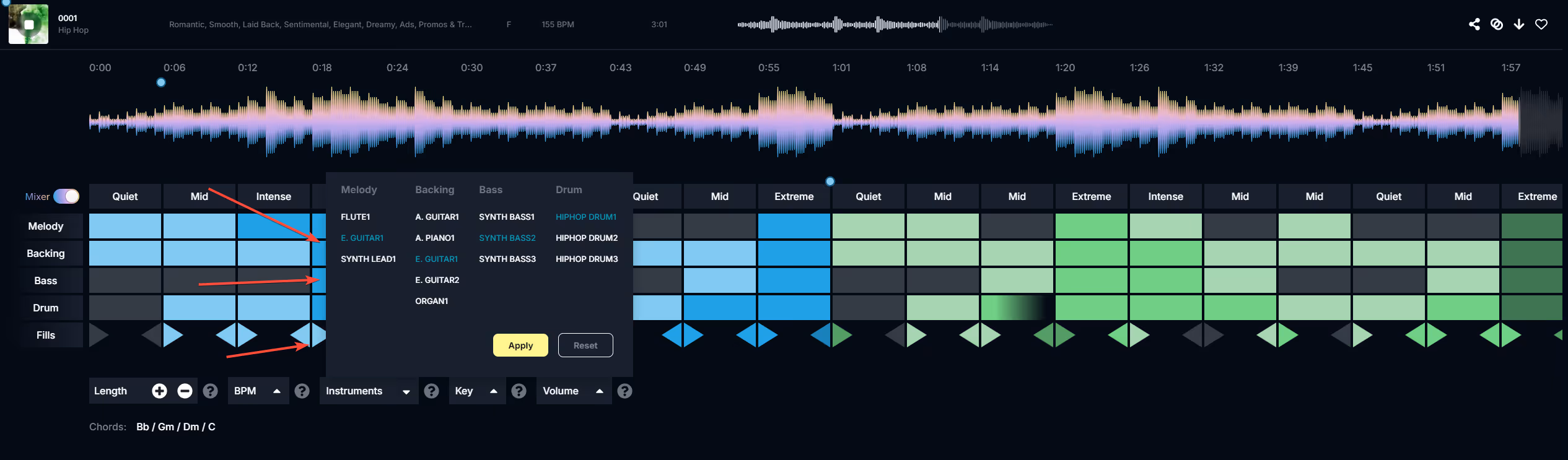Select HIPHOP DRUM3 drum kit
Viewport: 1568px width, 460px height.
587,259
